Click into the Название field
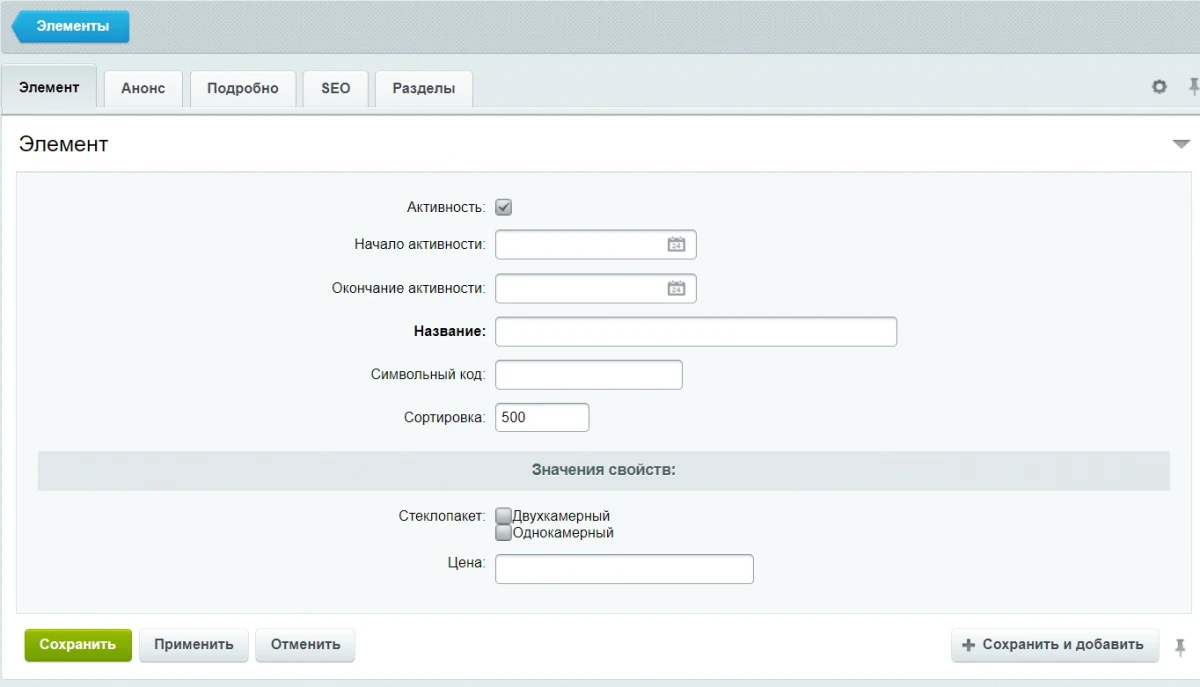This screenshot has height=687, width=1200. (696, 331)
